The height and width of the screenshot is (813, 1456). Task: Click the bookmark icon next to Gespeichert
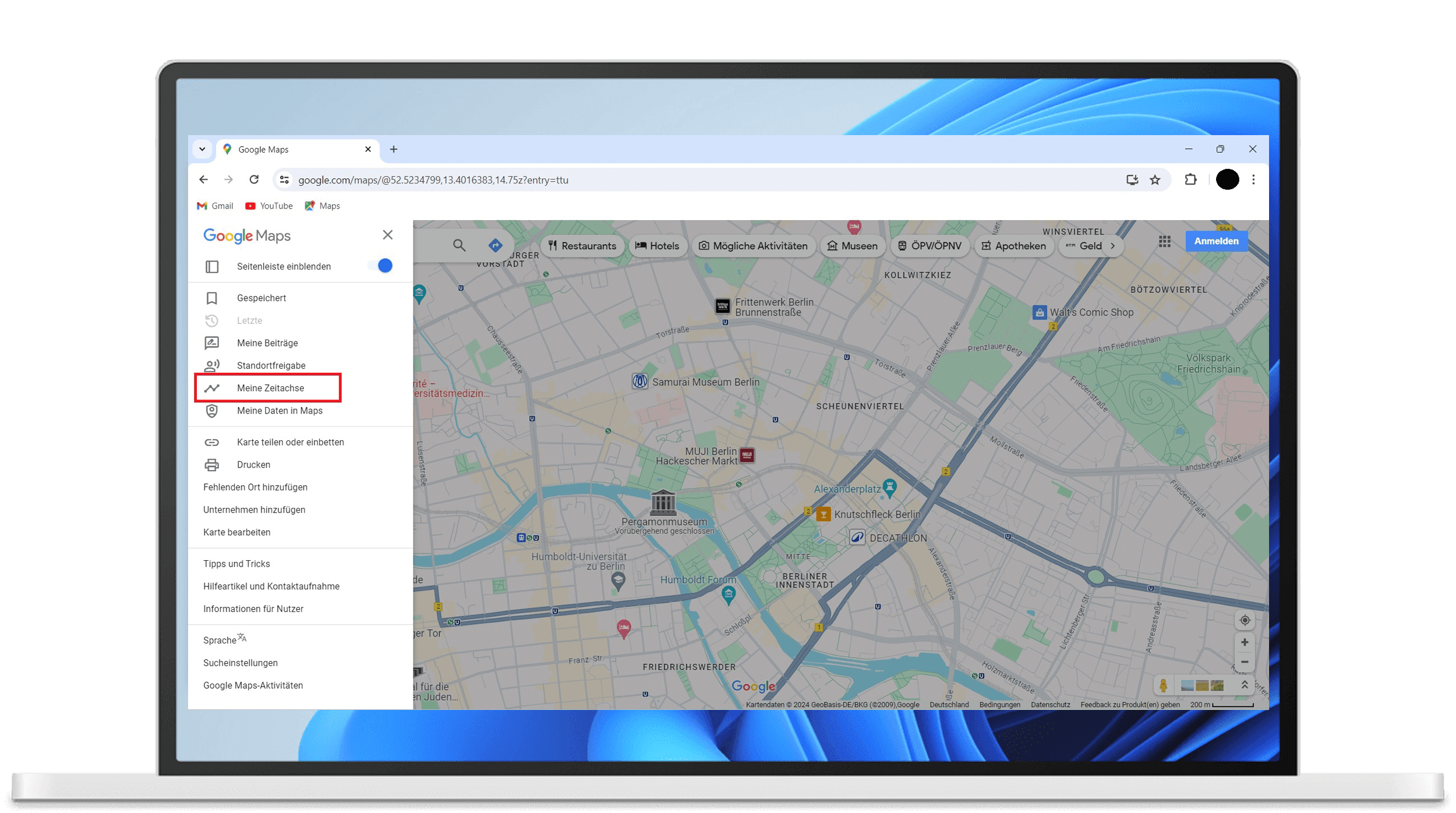(x=212, y=298)
